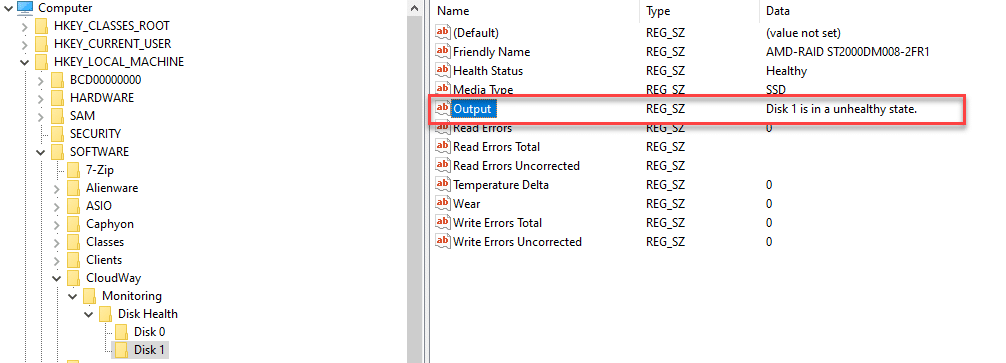The width and height of the screenshot is (1006, 363).
Task: Collapse the Disk Health key
Action: pyautogui.click(x=89, y=314)
